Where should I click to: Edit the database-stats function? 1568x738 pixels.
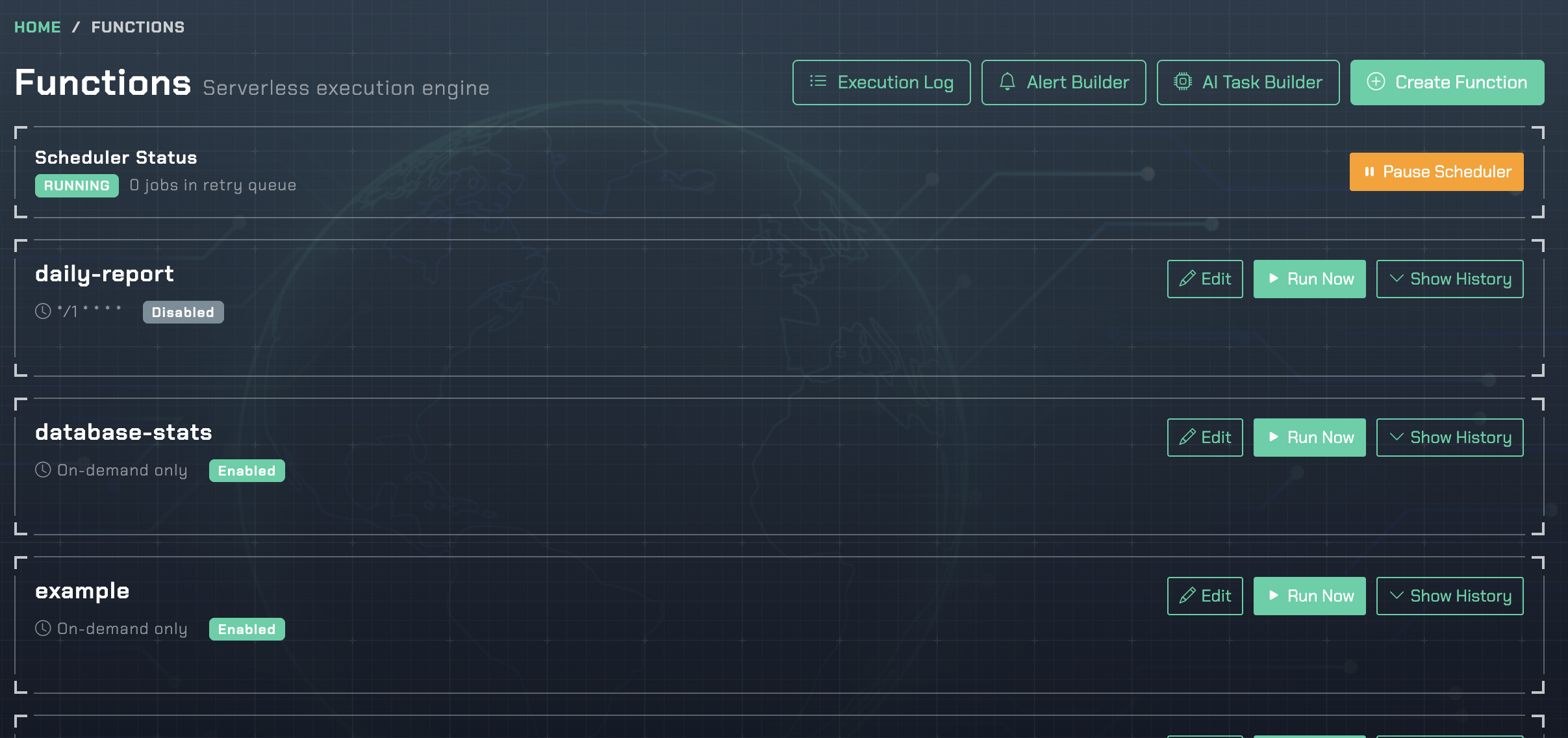1204,437
